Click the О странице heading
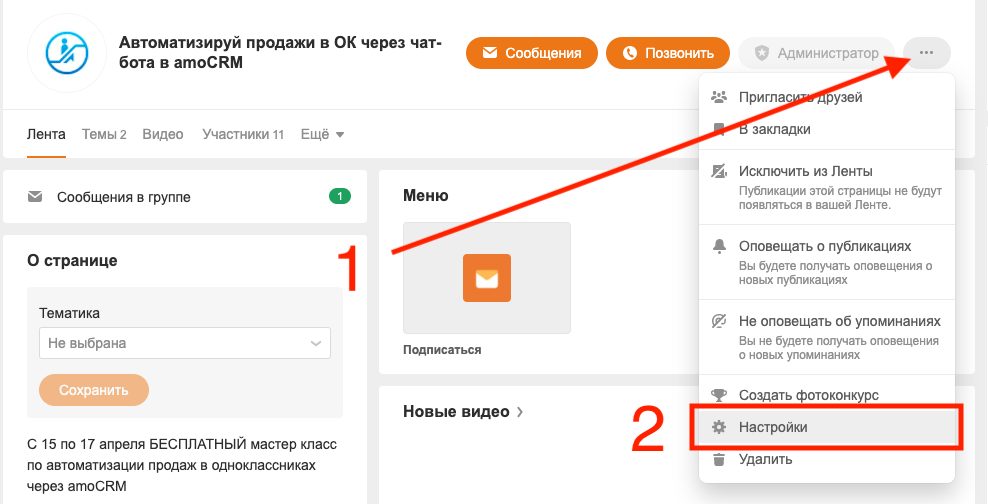 click(x=72, y=261)
